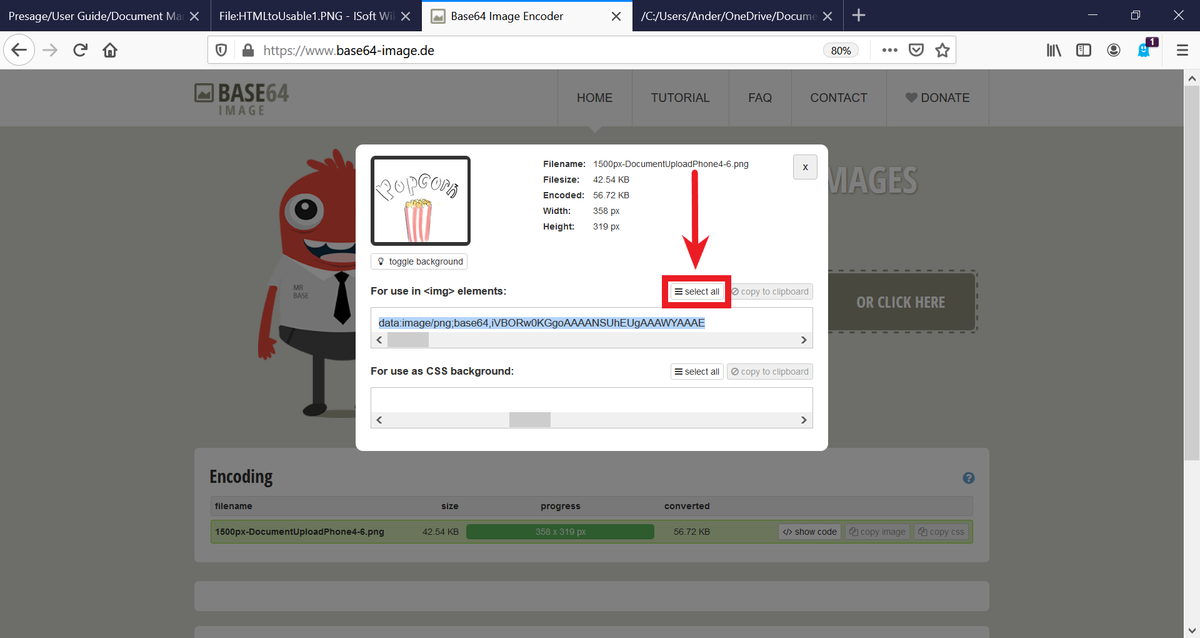
Task: Click the CSS code field's horizontal scrollbar thumb
Action: [x=530, y=420]
